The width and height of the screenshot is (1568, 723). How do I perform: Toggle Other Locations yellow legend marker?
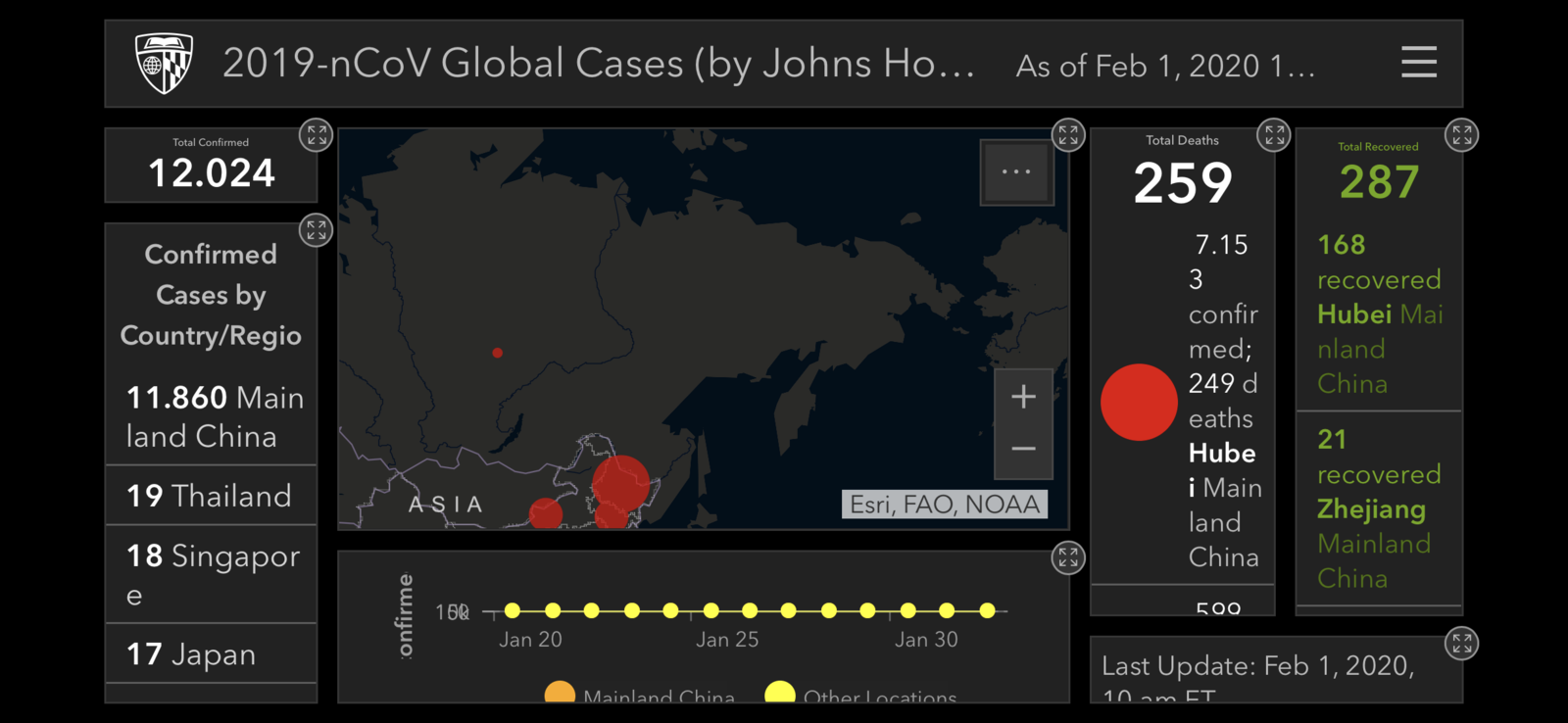[780, 694]
